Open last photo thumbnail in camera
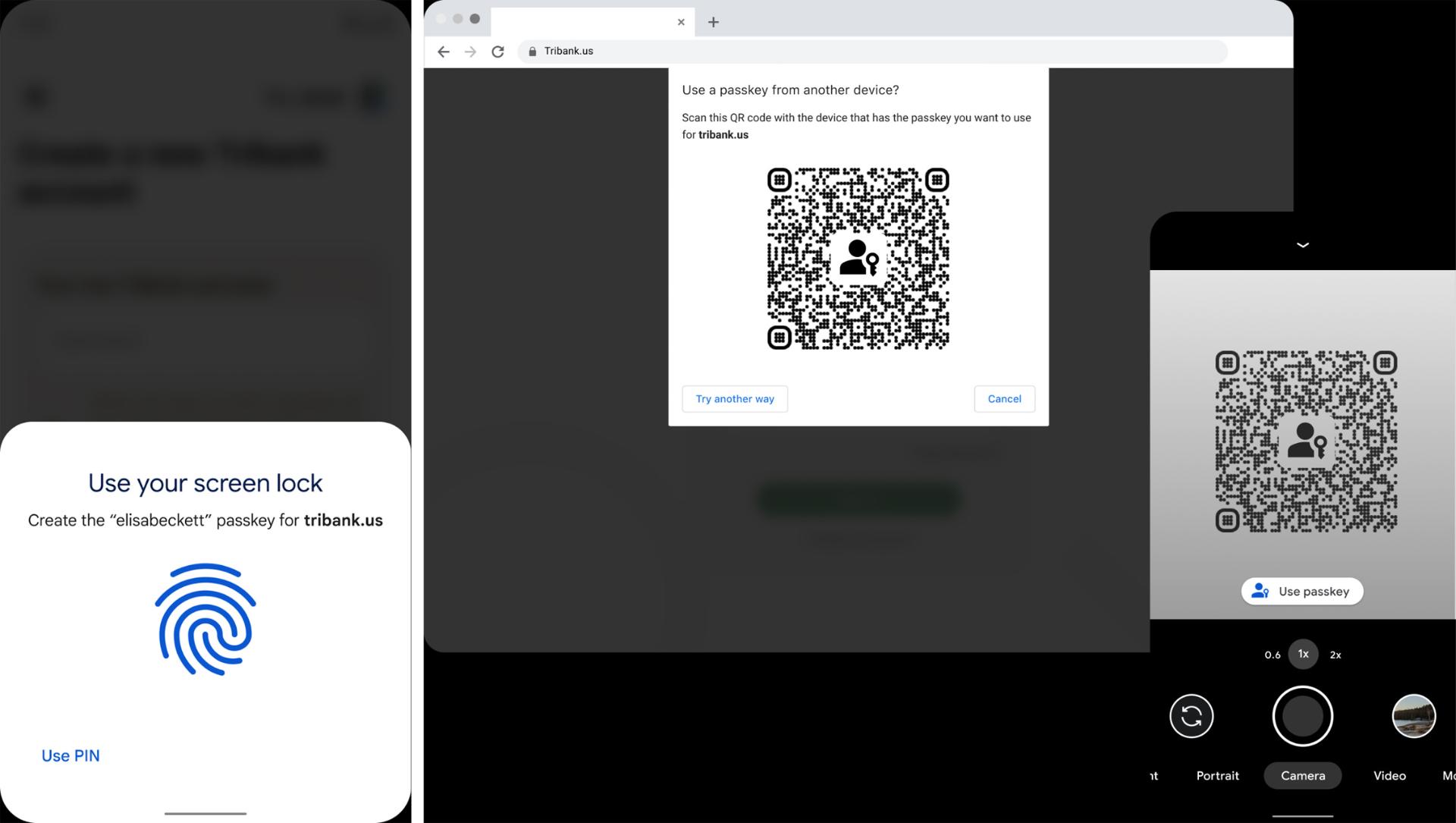Viewport: 1456px width, 823px height. [1414, 716]
